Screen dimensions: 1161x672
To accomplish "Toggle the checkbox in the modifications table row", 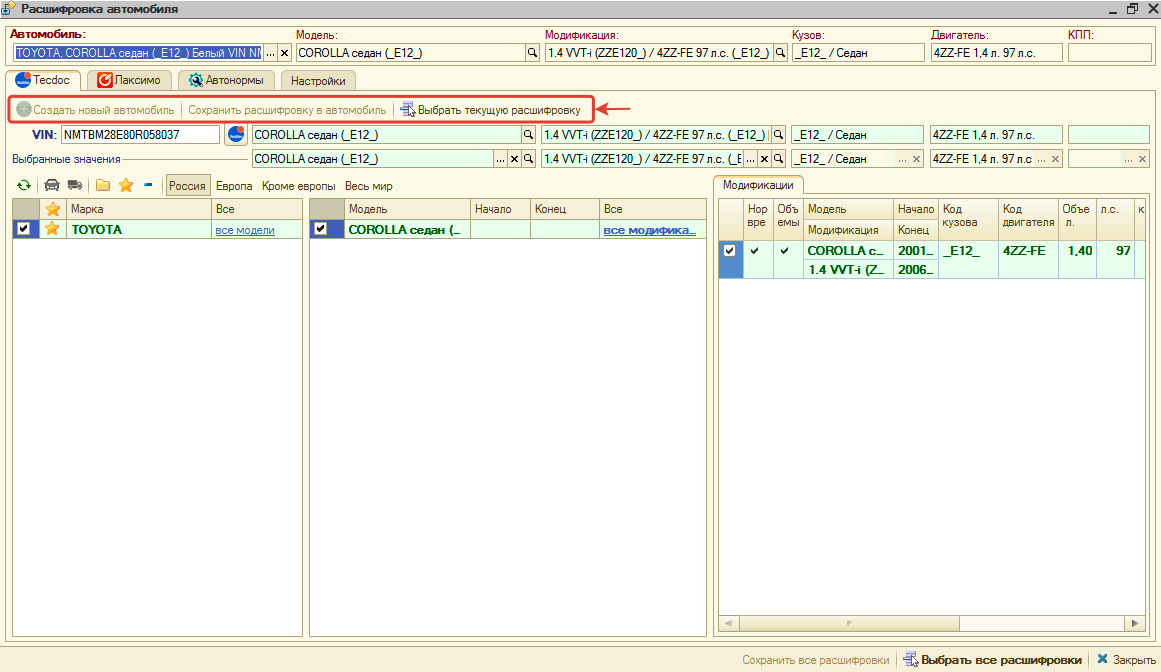I will tap(729, 251).
